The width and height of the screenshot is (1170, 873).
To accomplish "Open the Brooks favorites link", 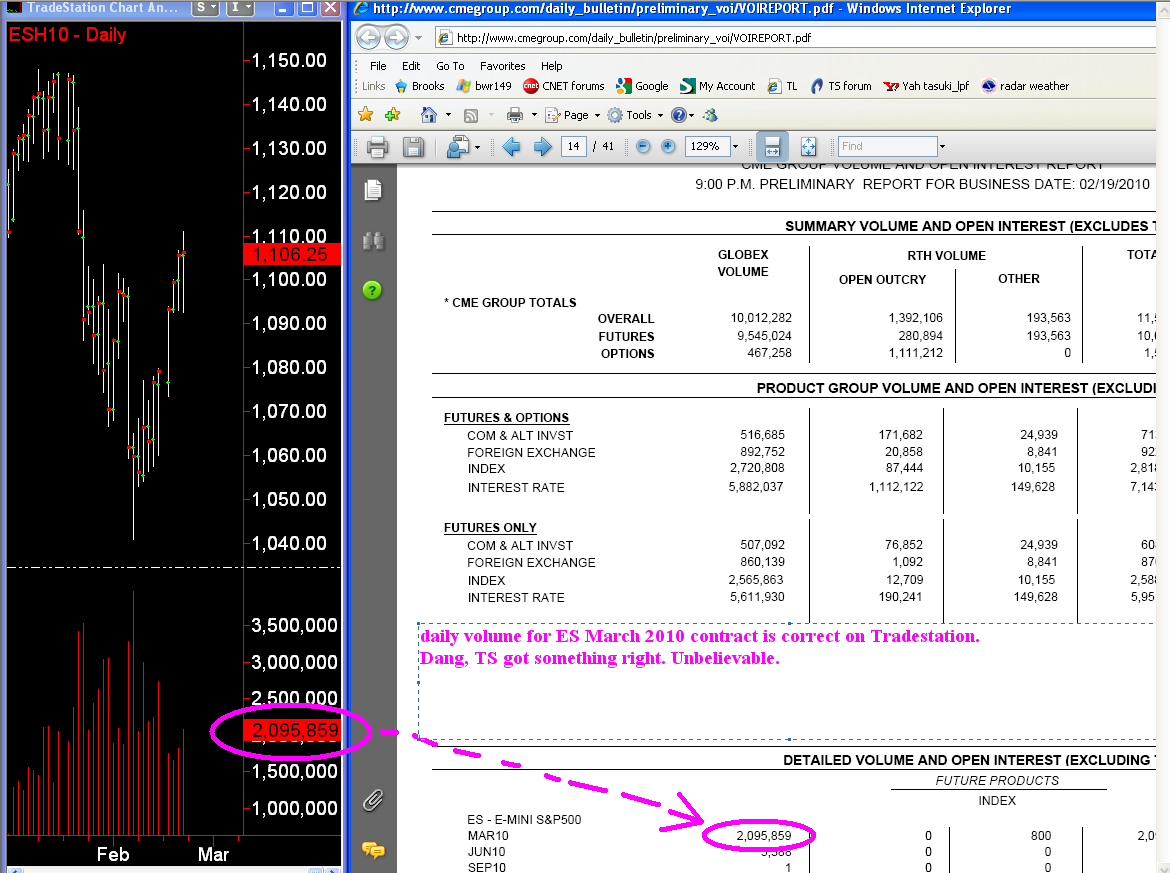I will tap(419, 86).
